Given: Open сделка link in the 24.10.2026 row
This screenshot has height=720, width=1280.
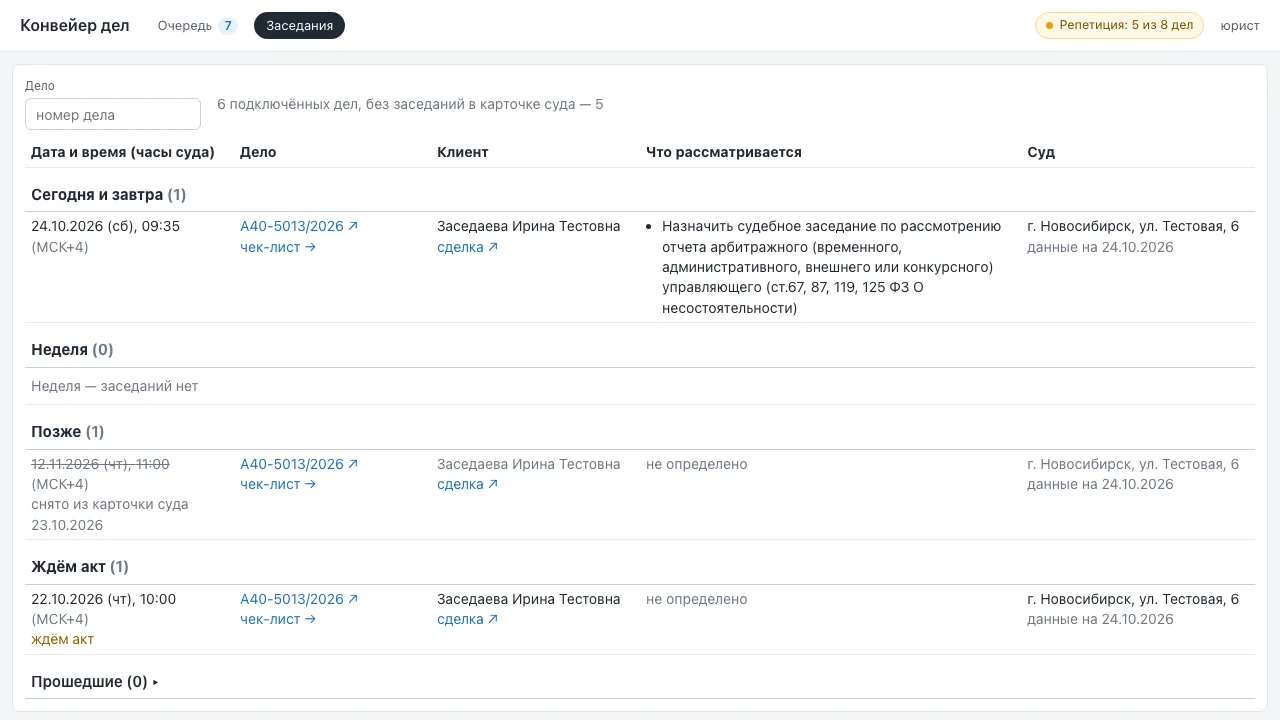Looking at the screenshot, I should pos(467,247).
